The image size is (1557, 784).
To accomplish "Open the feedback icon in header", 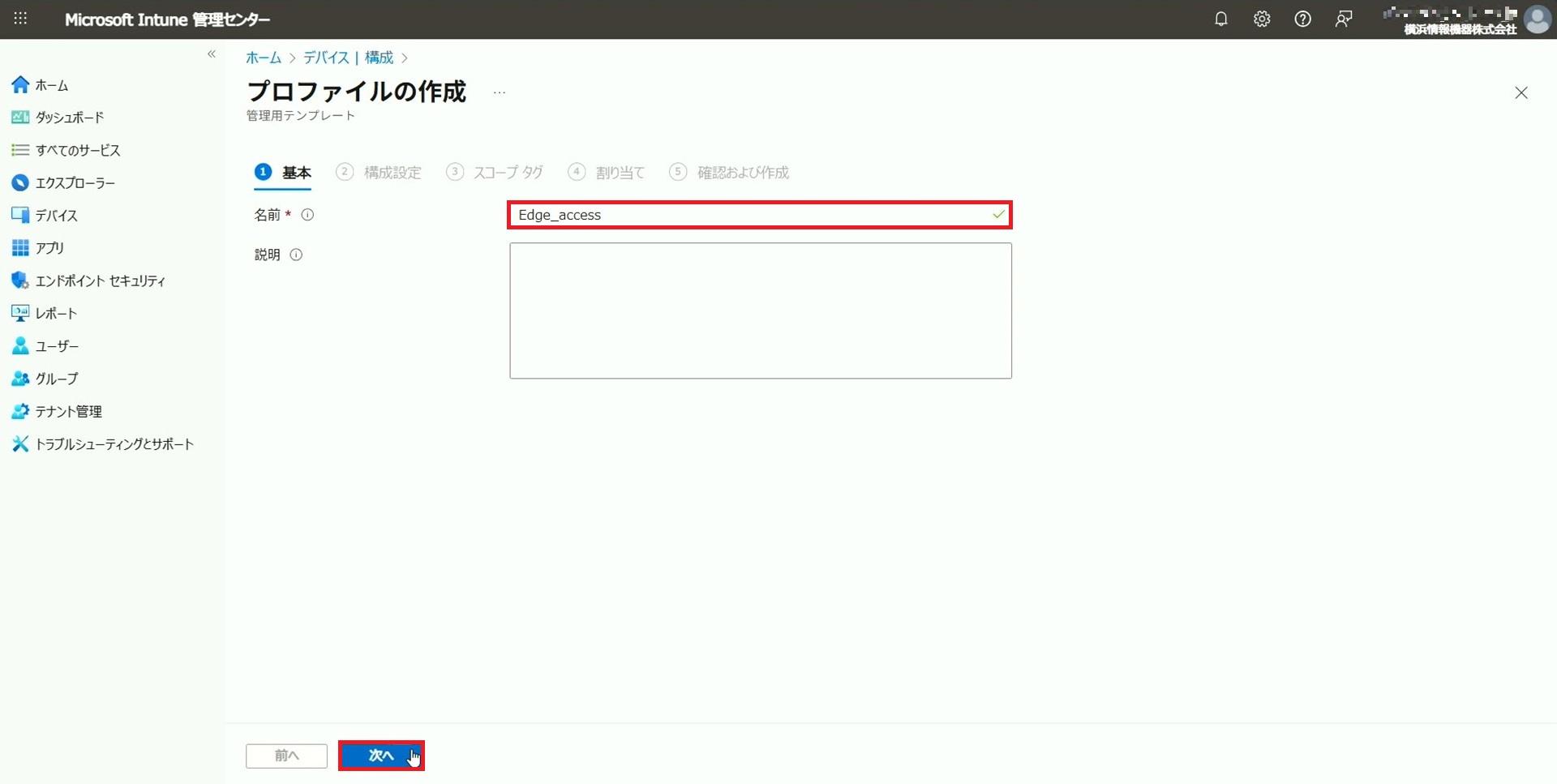I will 1344,19.
